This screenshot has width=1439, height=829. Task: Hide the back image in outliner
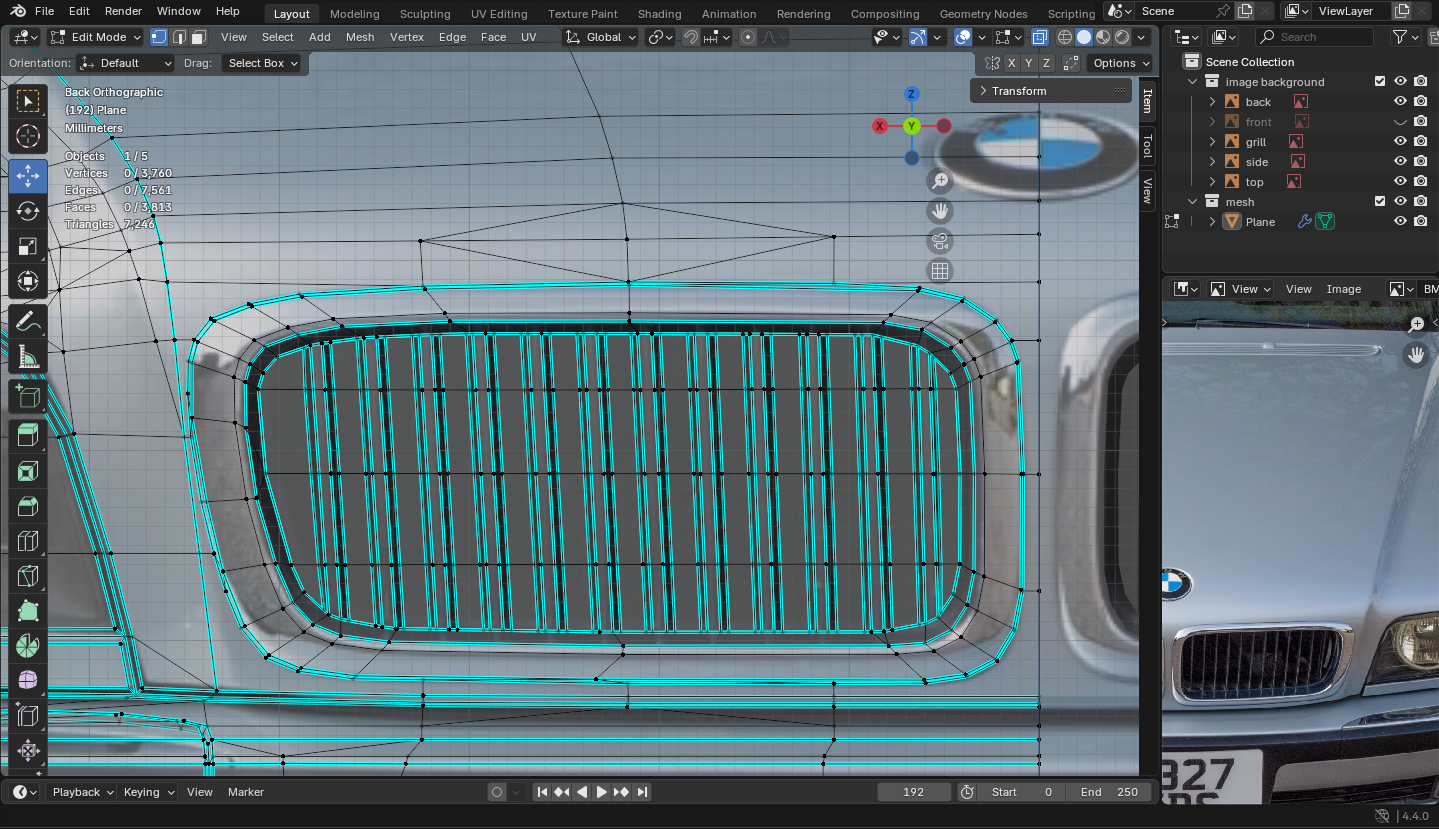pos(1400,102)
